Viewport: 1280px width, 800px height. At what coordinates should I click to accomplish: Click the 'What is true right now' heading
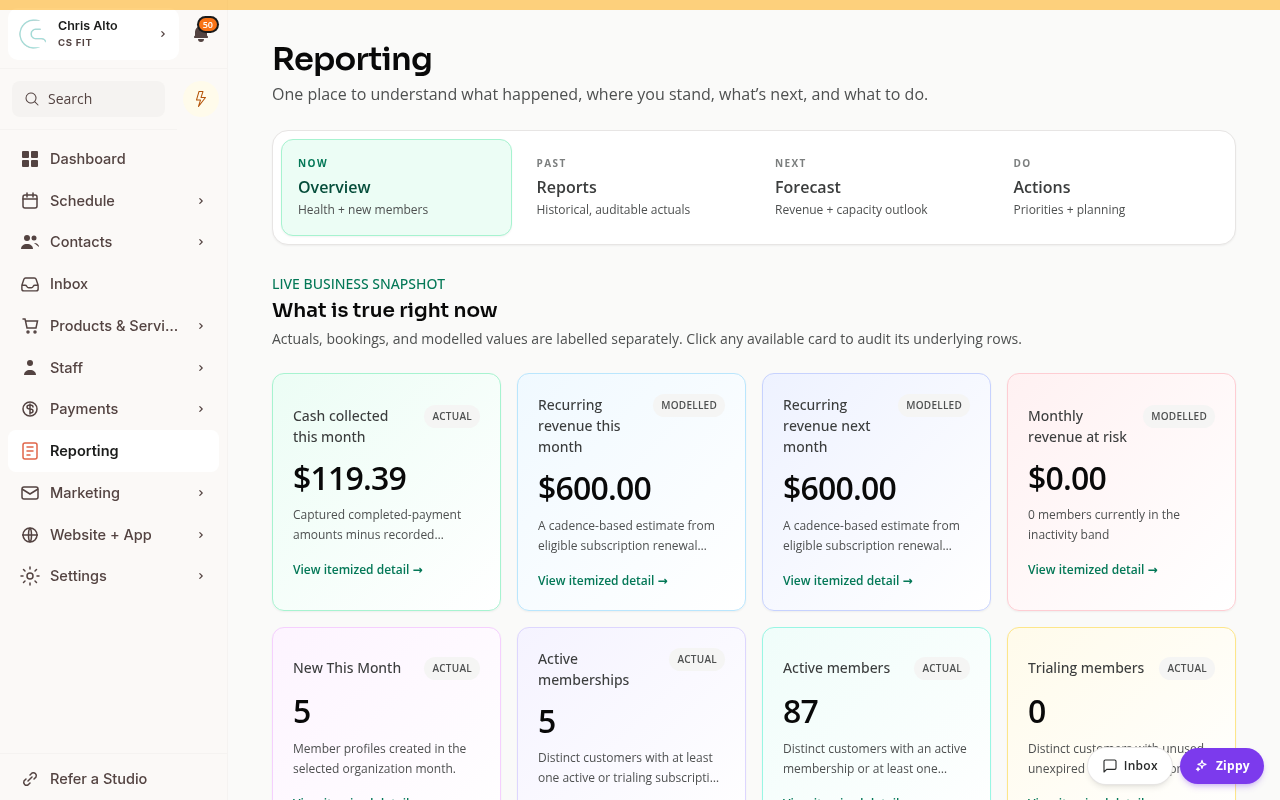(385, 310)
